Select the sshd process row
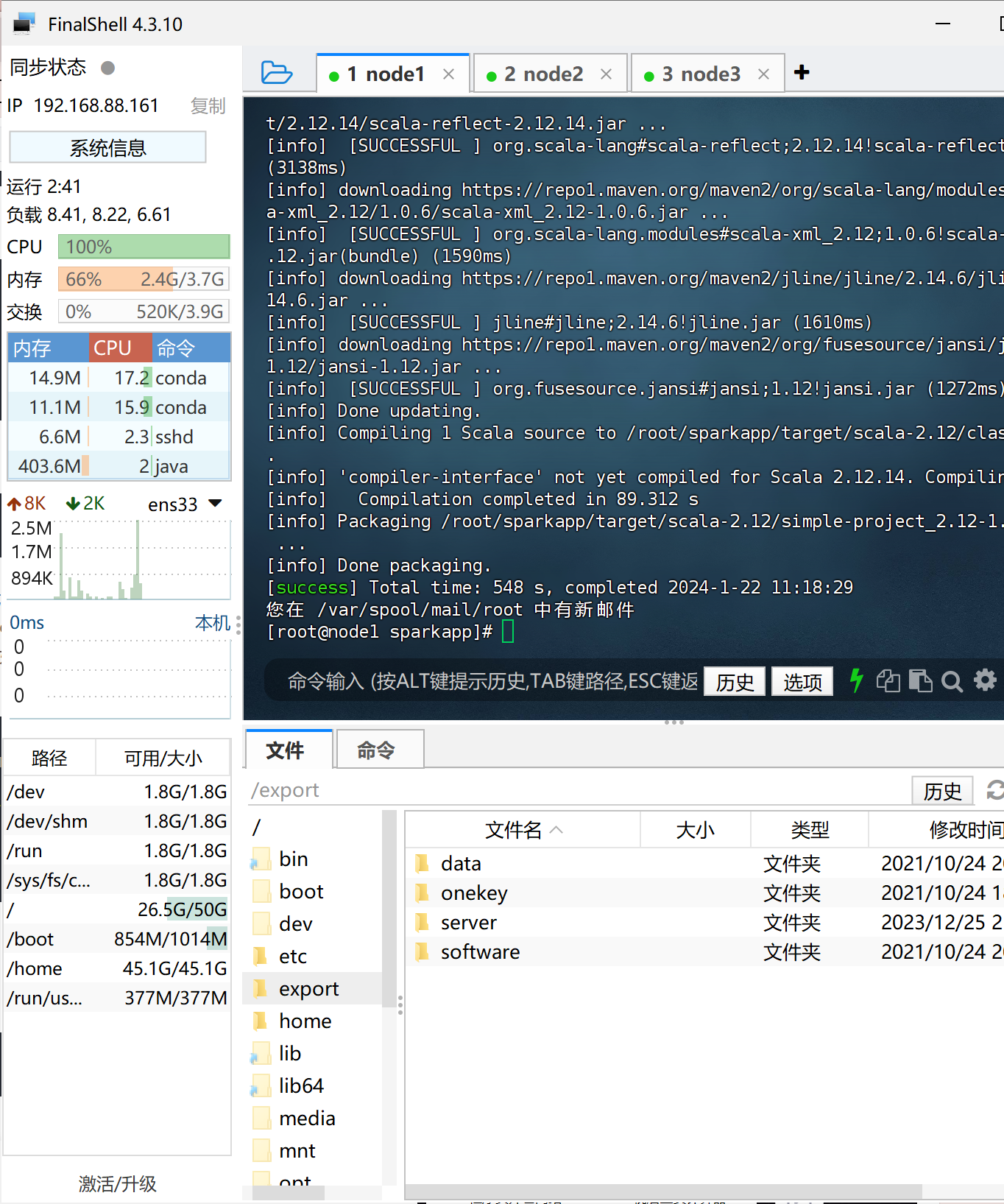The height and width of the screenshot is (1204, 1004). tap(119, 436)
